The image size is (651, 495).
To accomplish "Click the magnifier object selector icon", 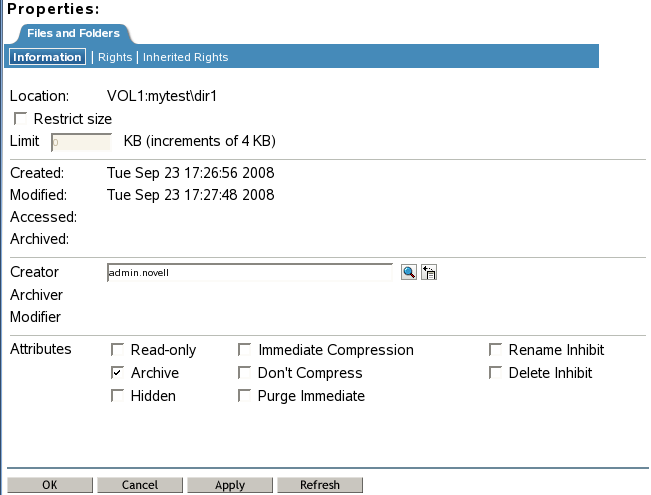I will click(x=408, y=271).
